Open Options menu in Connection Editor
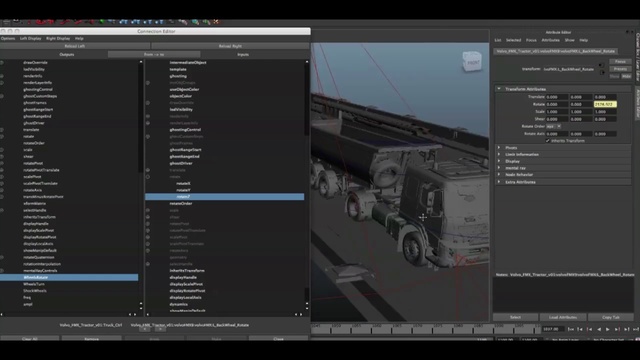The image size is (640, 360). (x=8, y=38)
